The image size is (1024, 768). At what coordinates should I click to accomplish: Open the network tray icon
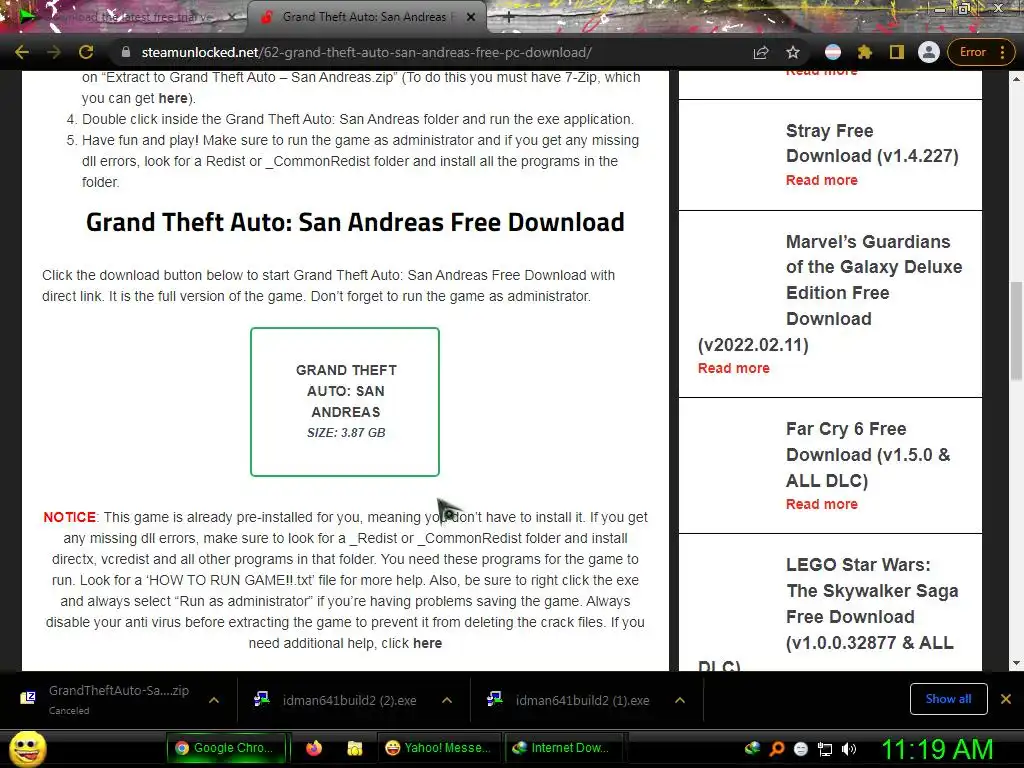click(x=825, y=749)
